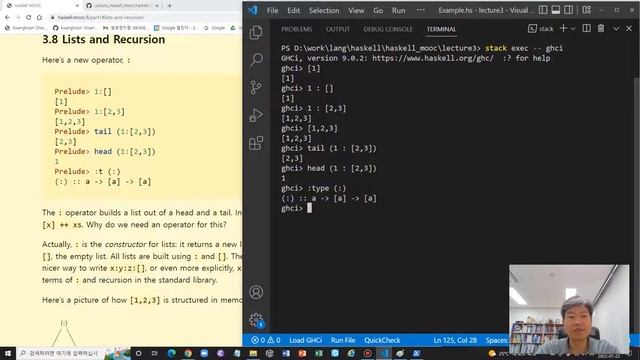The image size is (640, 360).
Task: Toggle the primary side bar layout icon
Action: 543,10
